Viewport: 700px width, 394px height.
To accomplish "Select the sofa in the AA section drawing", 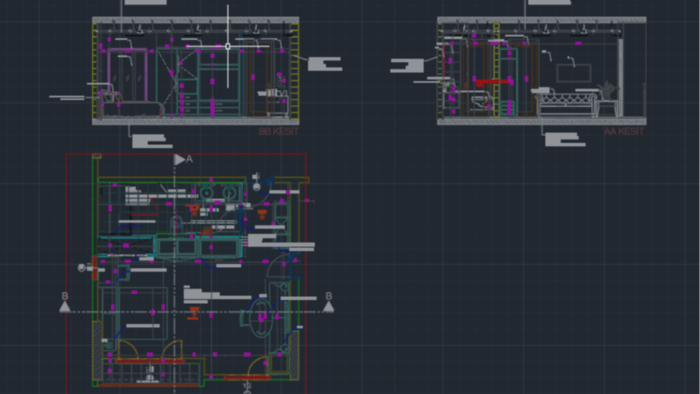I will click(568, 104).
